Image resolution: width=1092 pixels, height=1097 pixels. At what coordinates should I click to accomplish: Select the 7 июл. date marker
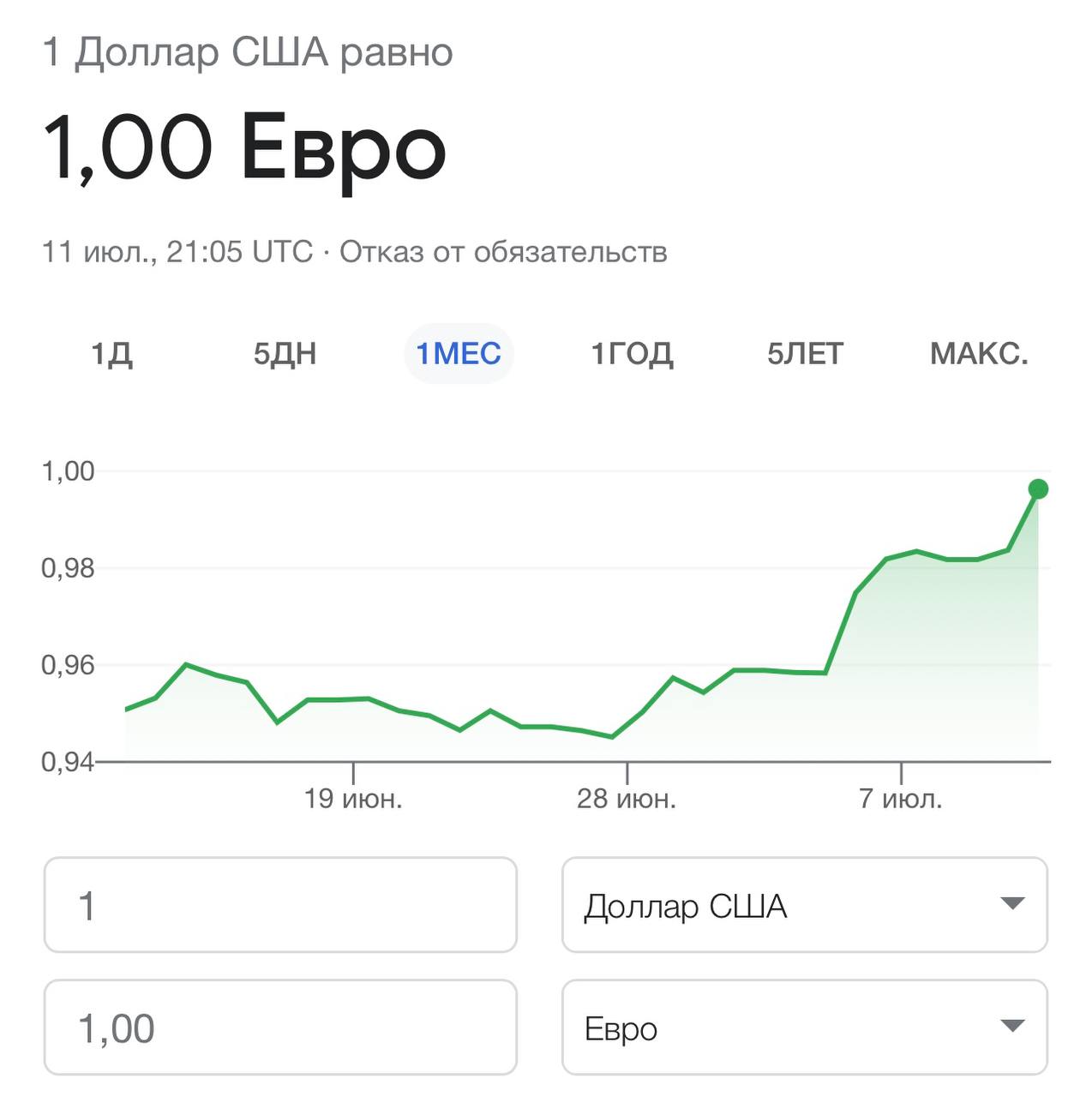coord(901,799)
